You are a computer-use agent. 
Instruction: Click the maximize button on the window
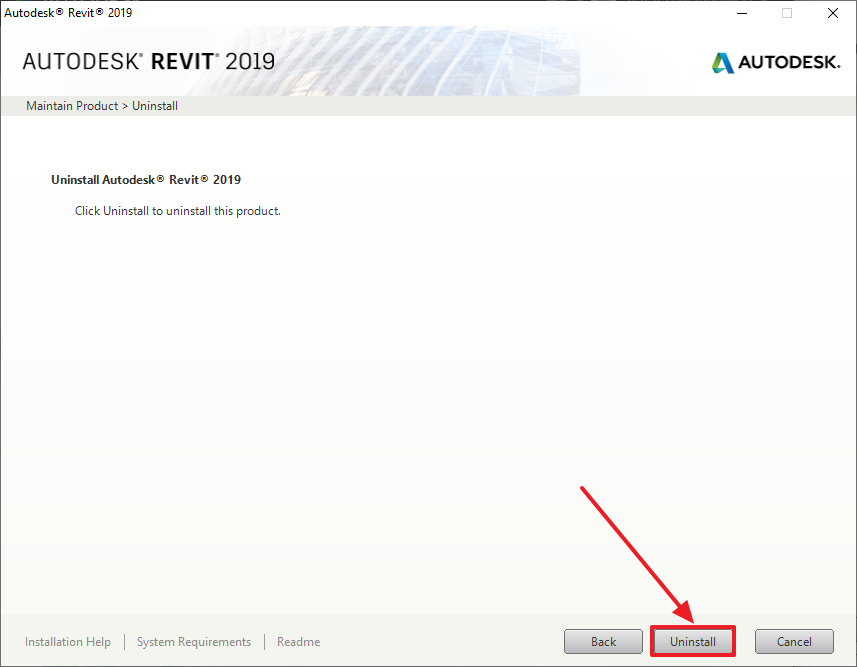[x=786, y=13]
